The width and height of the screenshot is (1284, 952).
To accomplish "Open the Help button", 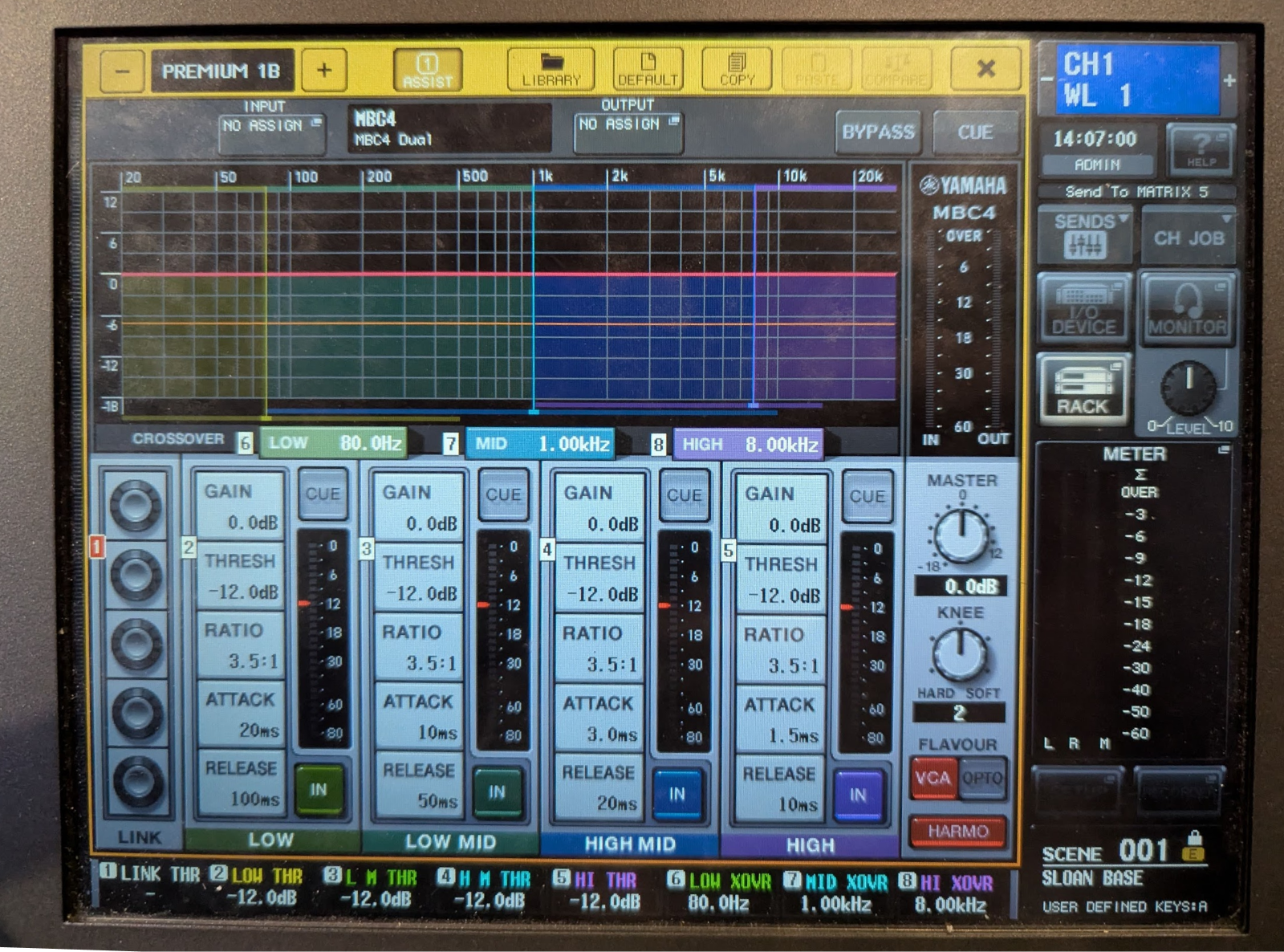I will [1201, 149].
